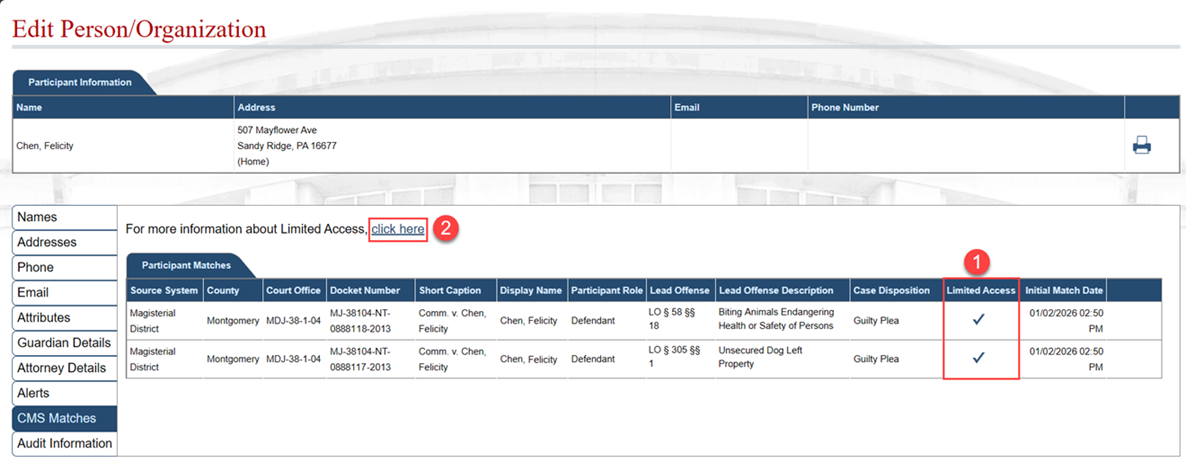Switch to Attorney Details tab
The height and width of the screenshot is (471, 1186).
coord(64,368)
